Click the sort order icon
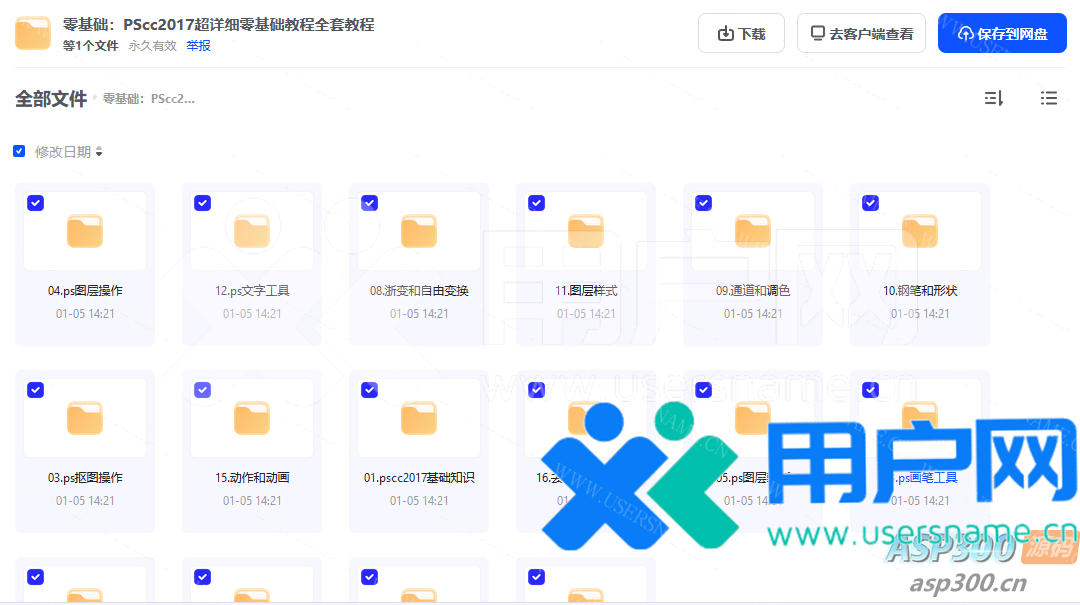The height and width of the screenshot is (605, 1080). click(993, 99)
